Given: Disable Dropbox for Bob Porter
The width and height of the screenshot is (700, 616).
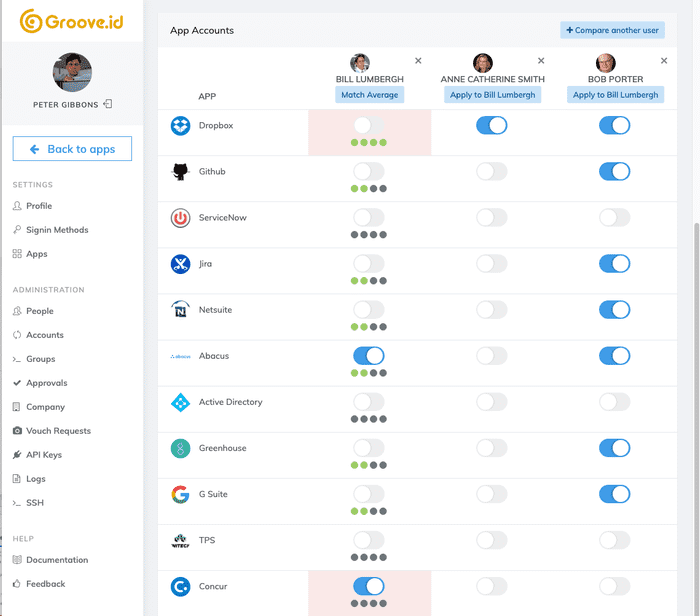Looking at the screenshot, I should coord(614,125).
